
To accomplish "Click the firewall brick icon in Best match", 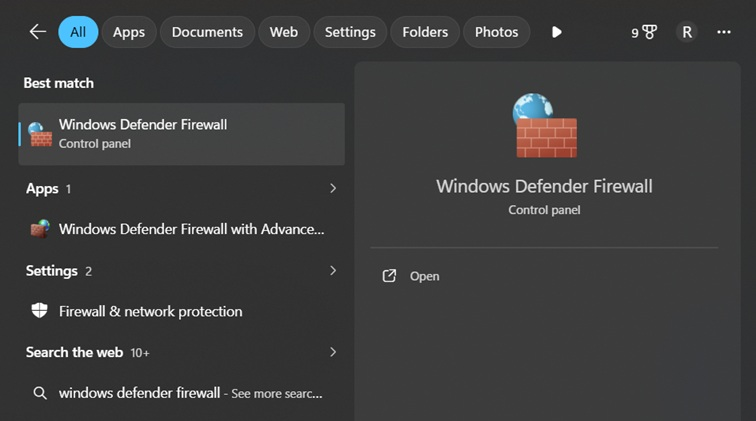I will 40,134.
